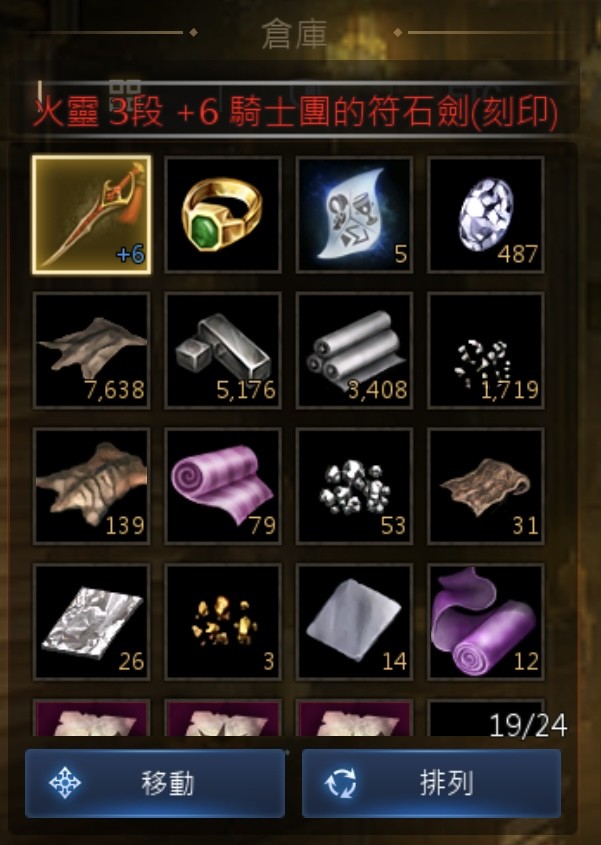Click the third partially visible magenta item
Image resolution: width=601 pixels, height=845 pixels.
click(x=355, y=718)
